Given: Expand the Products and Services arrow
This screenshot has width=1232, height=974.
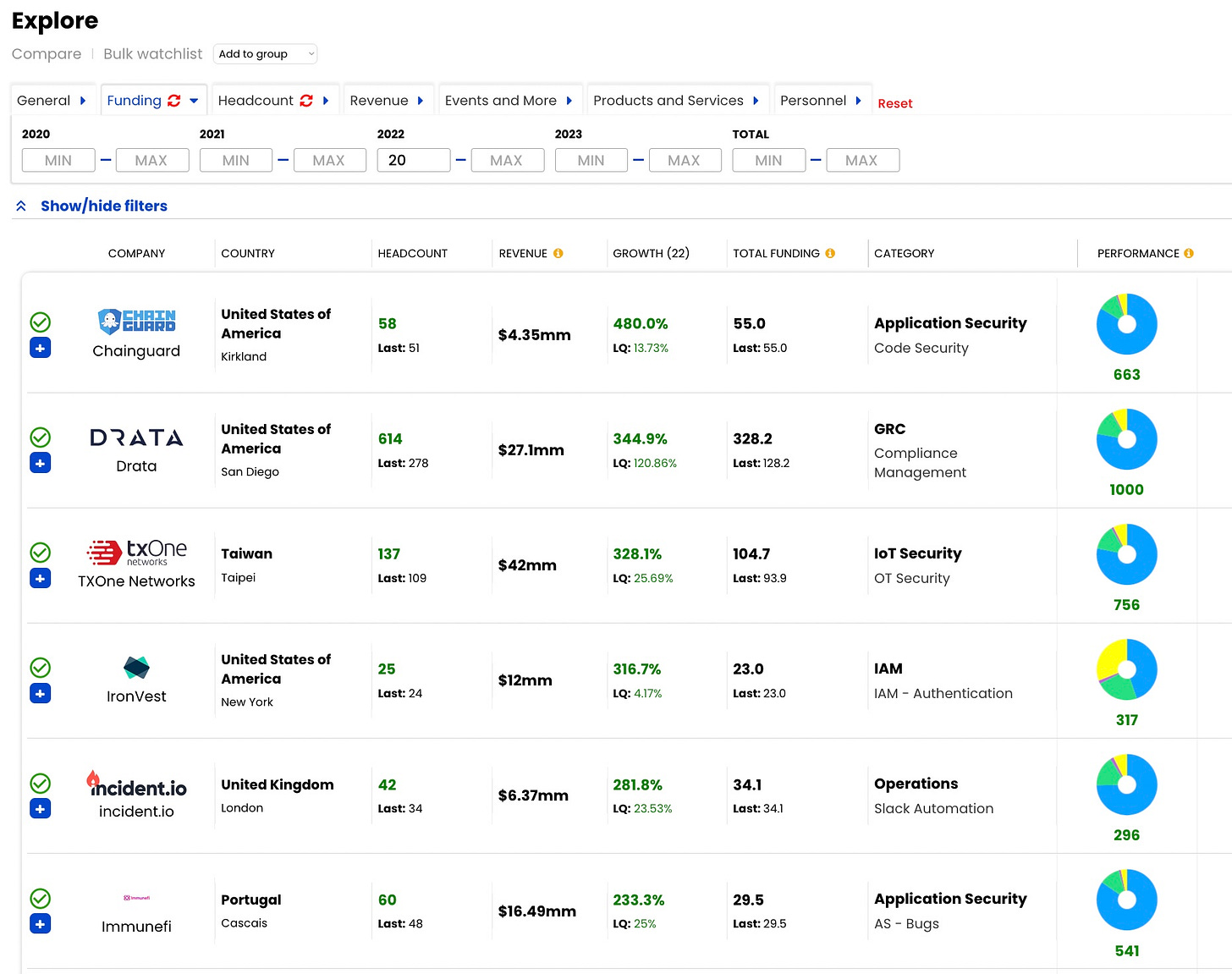Looking at the screenshot, I should point(756,101).
